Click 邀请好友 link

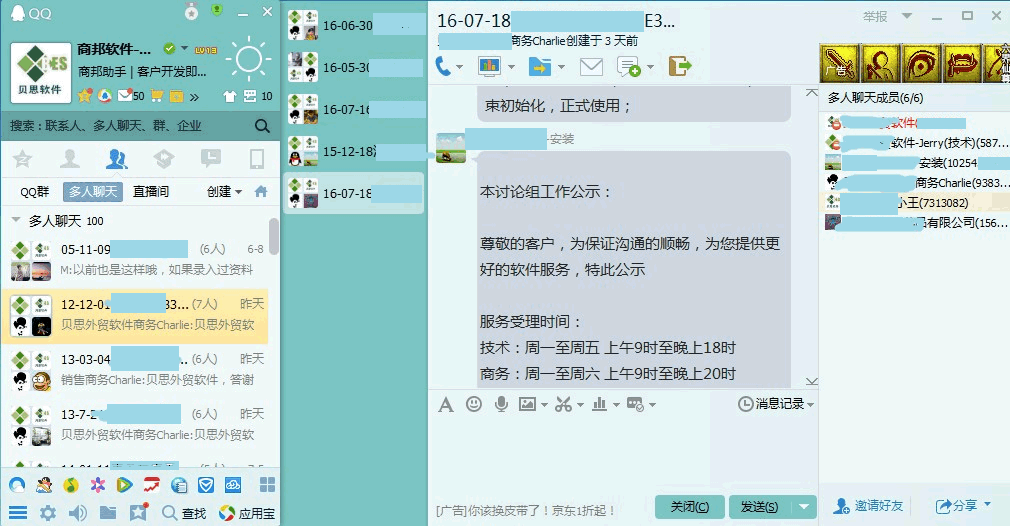(868, 506)
